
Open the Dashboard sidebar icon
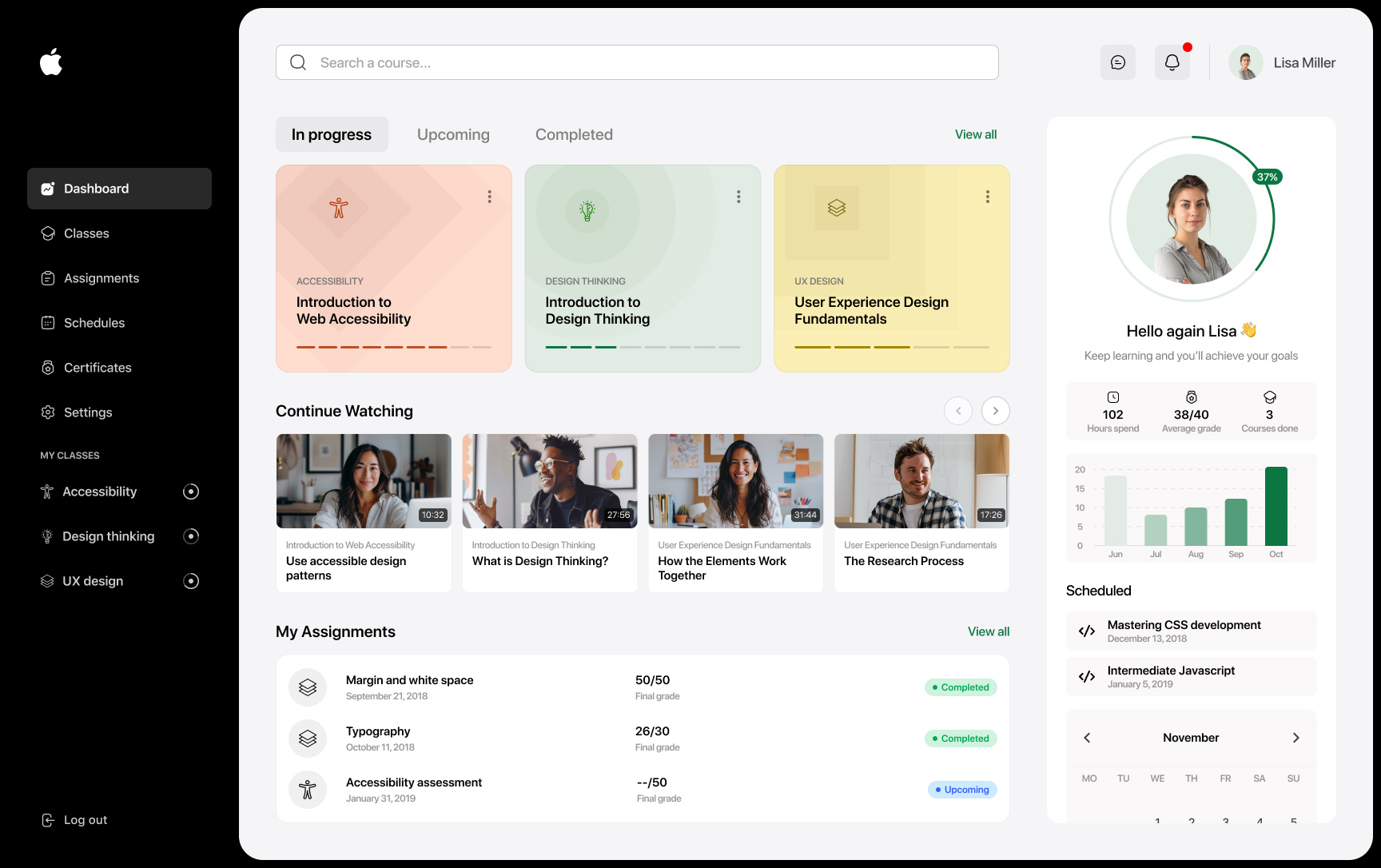click(48, 189)
